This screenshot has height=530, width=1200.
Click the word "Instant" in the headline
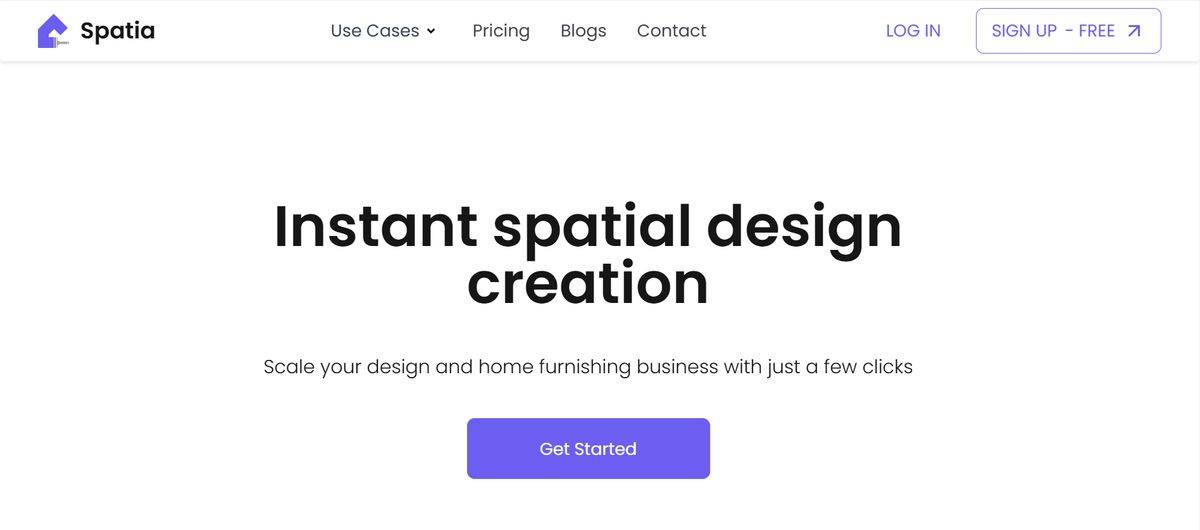(x=375, y=225)
